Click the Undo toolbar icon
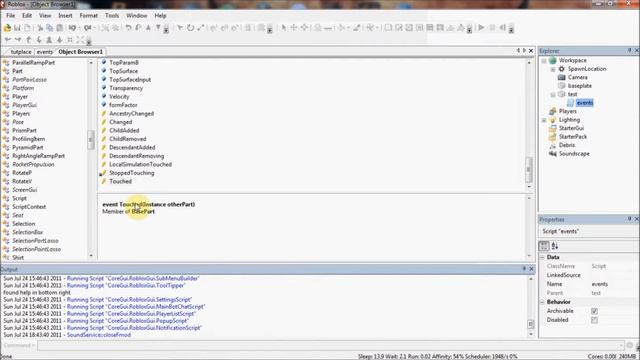The image size is (640, 360). 73,28
